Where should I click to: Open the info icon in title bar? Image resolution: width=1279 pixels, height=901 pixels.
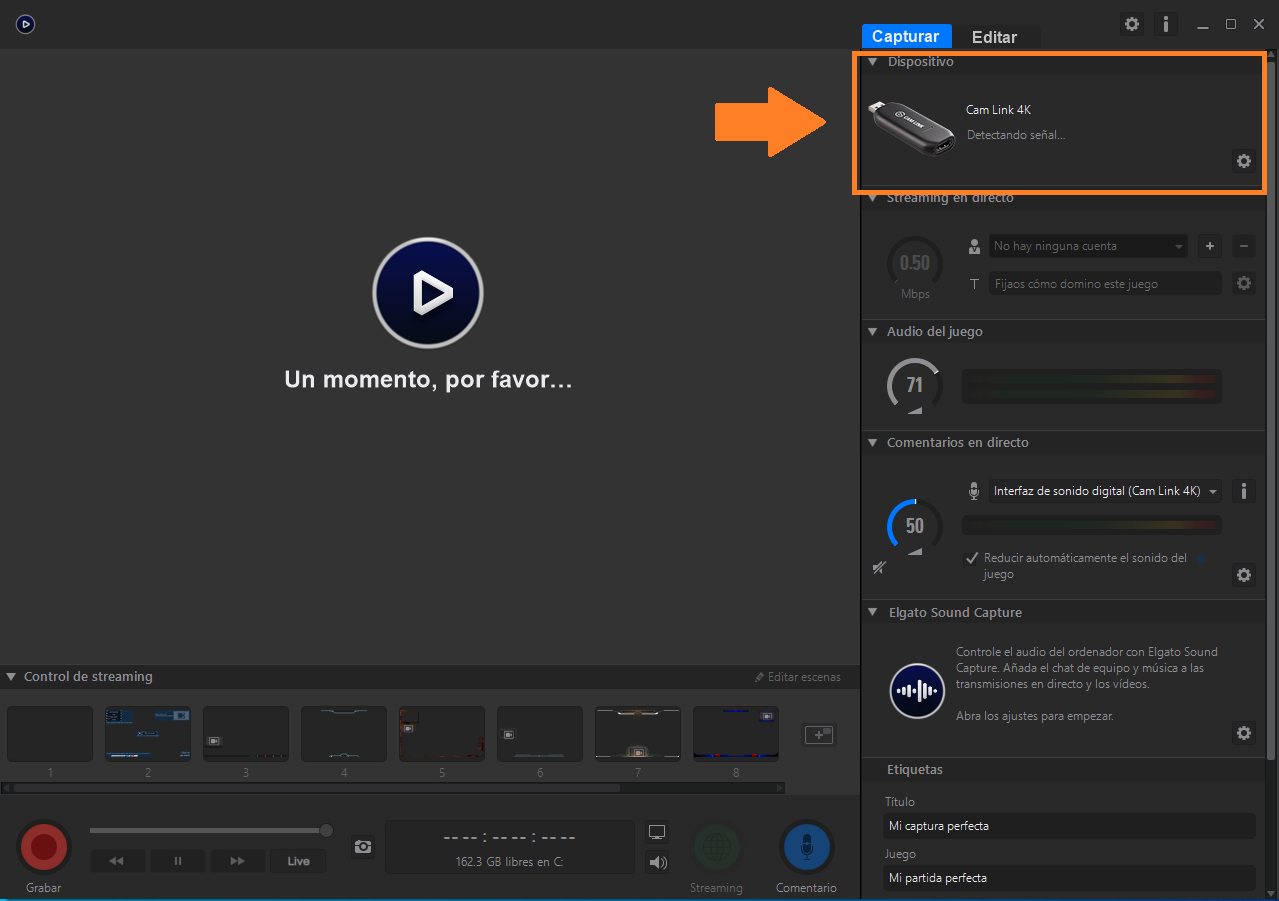tap(1165, 24)
